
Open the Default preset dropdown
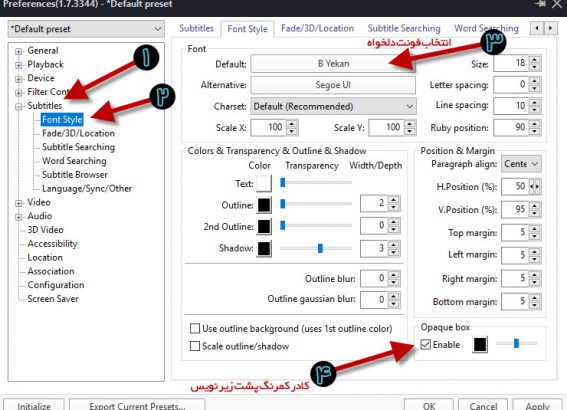pyautogui.click(x=86, y=29)
